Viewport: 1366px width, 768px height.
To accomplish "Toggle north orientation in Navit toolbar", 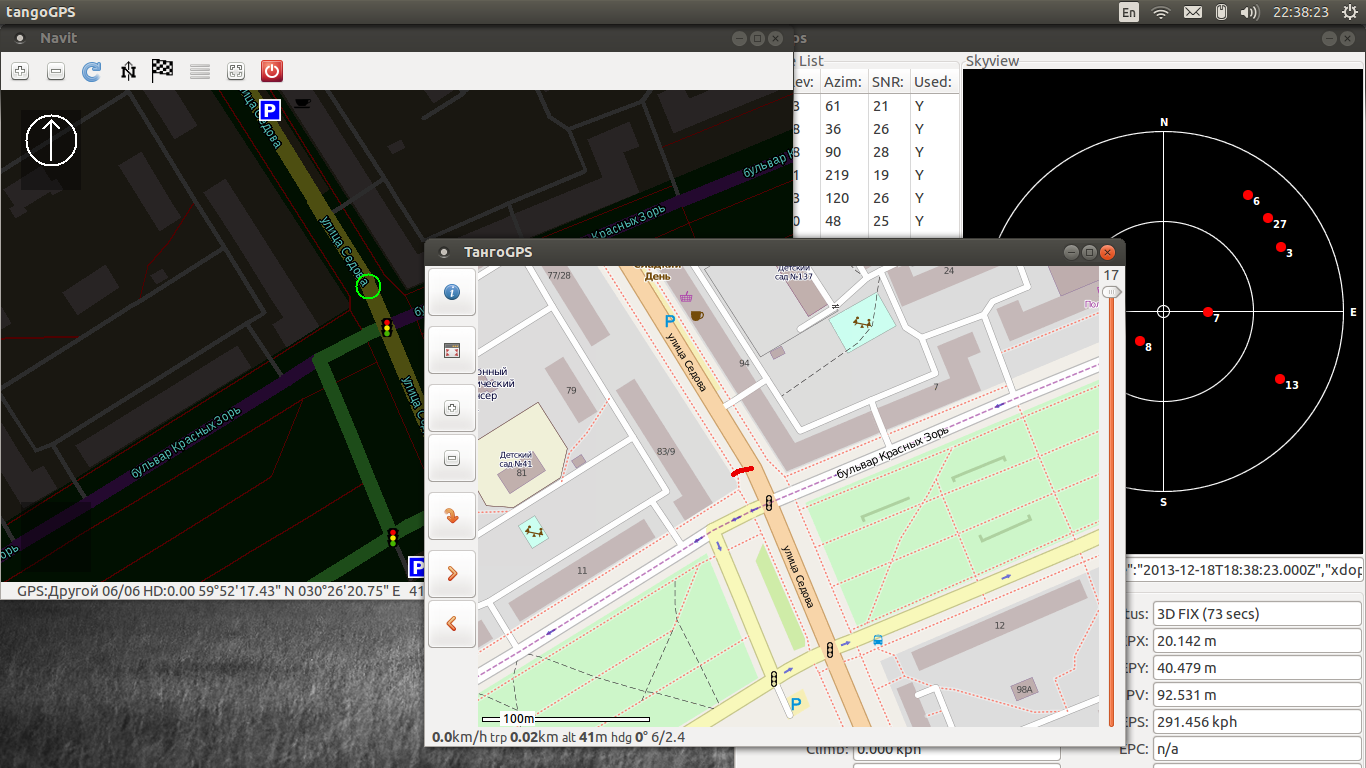I will (x=128, y=71).
